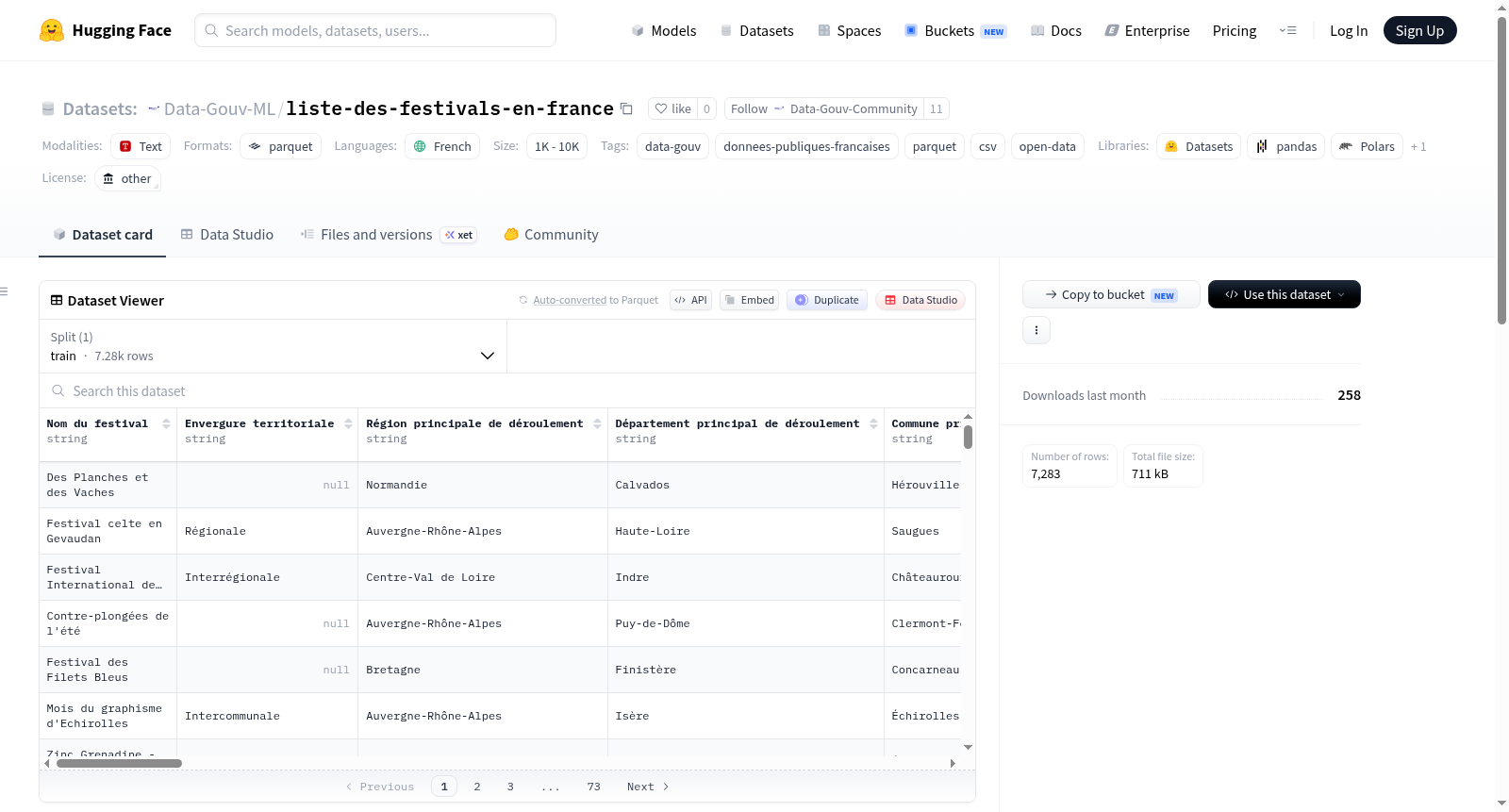Screen dimensions: 1509x812
Task: Click the other license tag
Action: pos(127,178)
